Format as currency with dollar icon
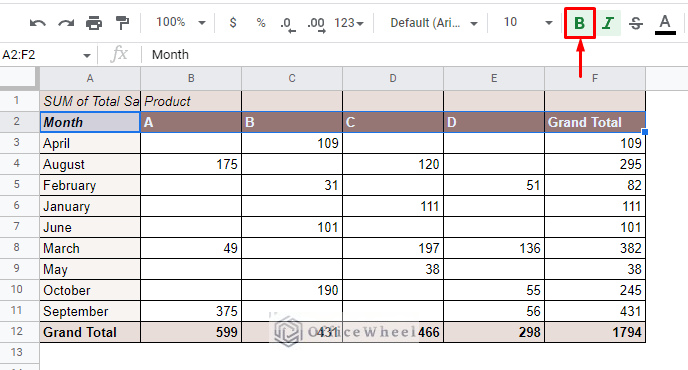This screenshot has width=688, height=370. pos(233,23)
